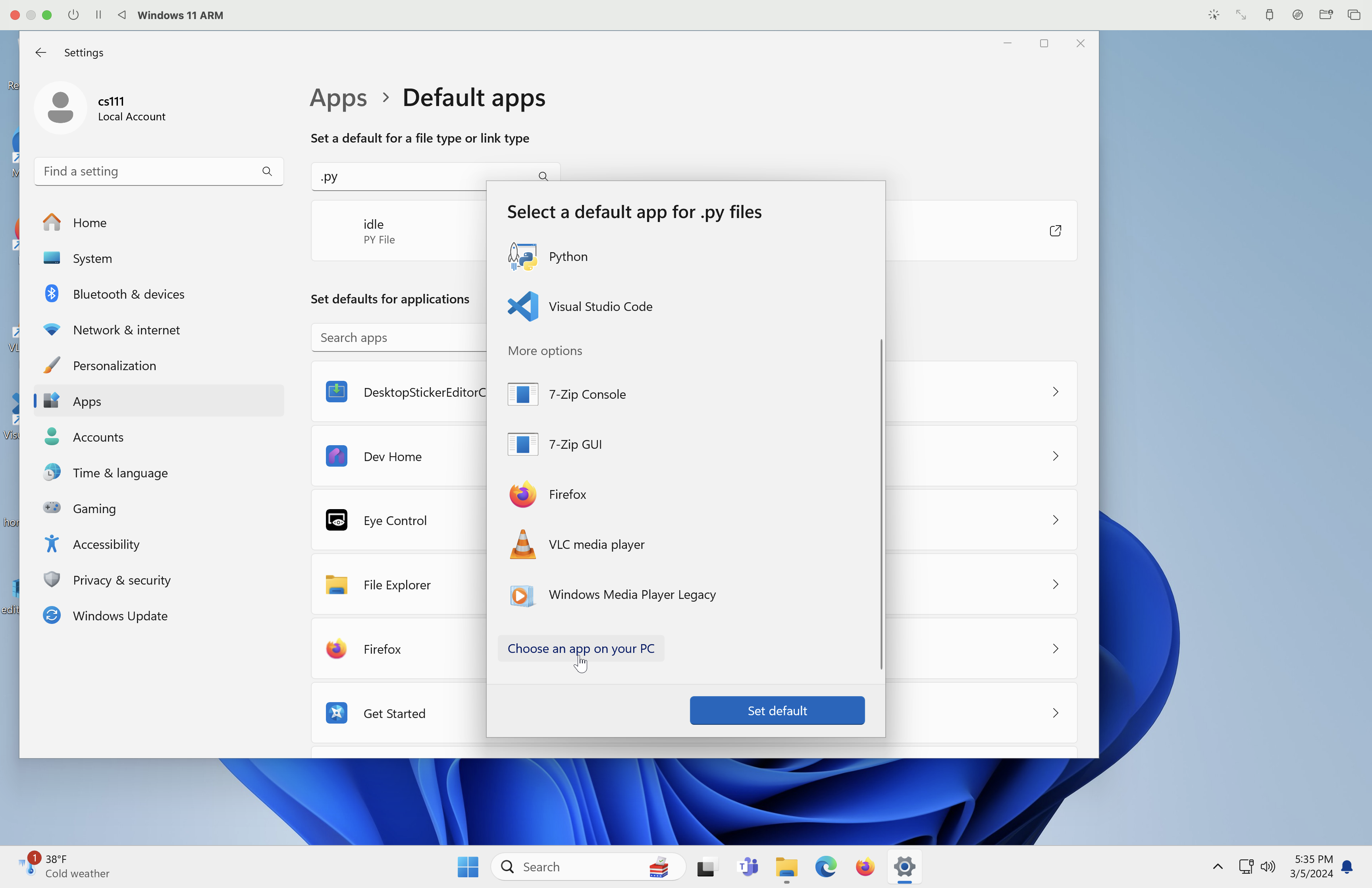Click the Get Started app icon
The height and width of the screenshot is (888, 1372).
click(x=337, y=713)
